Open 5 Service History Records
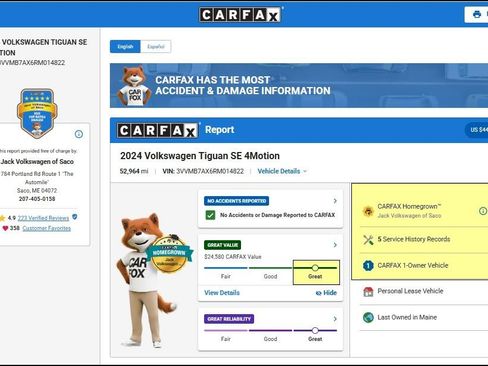488x366 pixels. coord(414,239)
